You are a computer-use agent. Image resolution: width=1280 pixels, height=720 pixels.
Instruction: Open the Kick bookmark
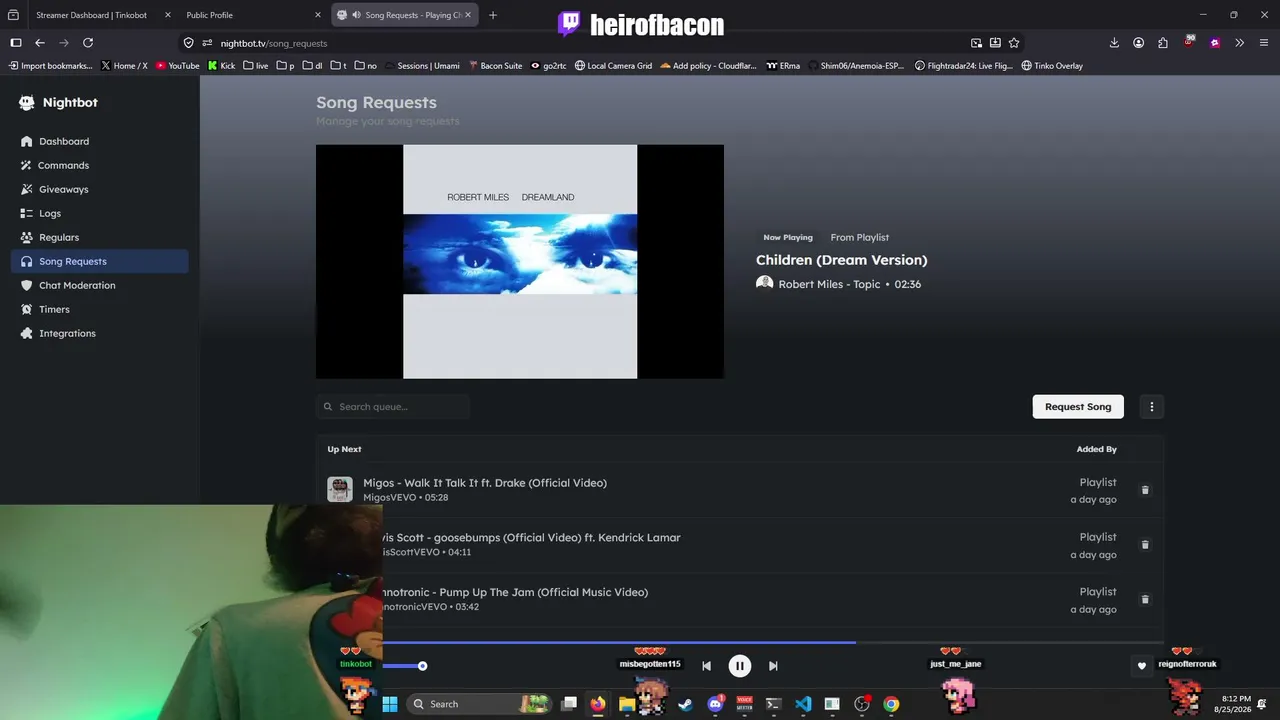221,66
